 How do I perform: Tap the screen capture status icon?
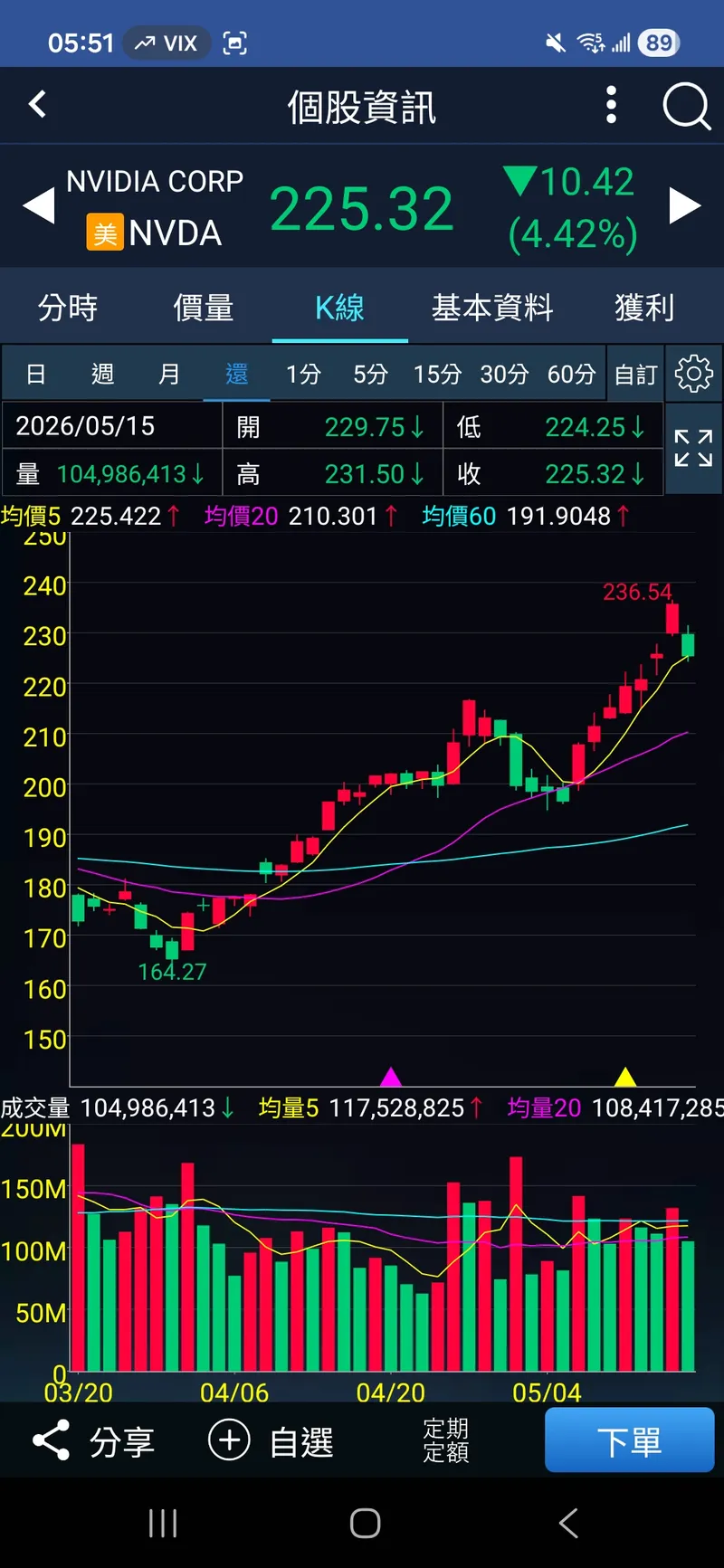pos(235,43)
